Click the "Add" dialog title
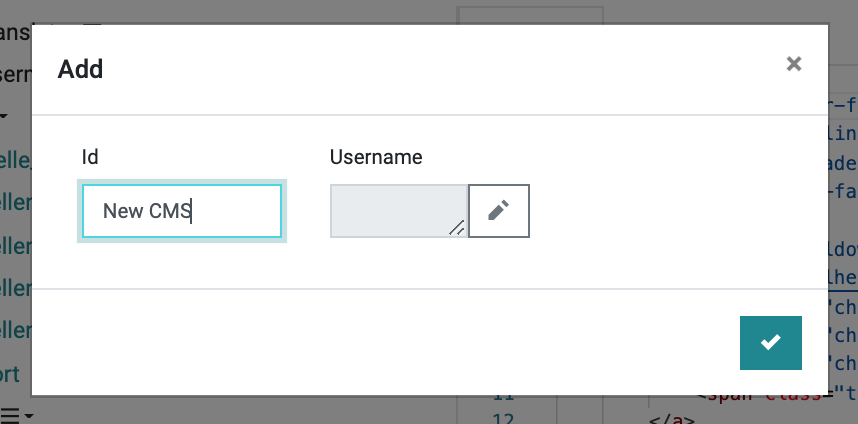Viewport: 858px width, 424px height. click(x=80, y=69)
